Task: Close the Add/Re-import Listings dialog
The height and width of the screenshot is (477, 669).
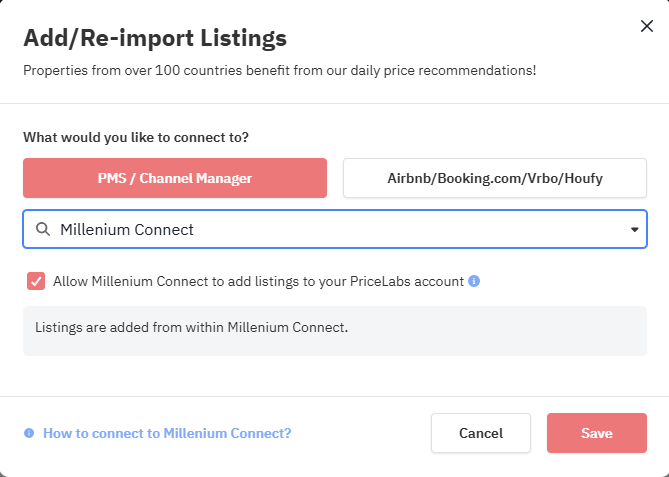Action: point(646,27)
